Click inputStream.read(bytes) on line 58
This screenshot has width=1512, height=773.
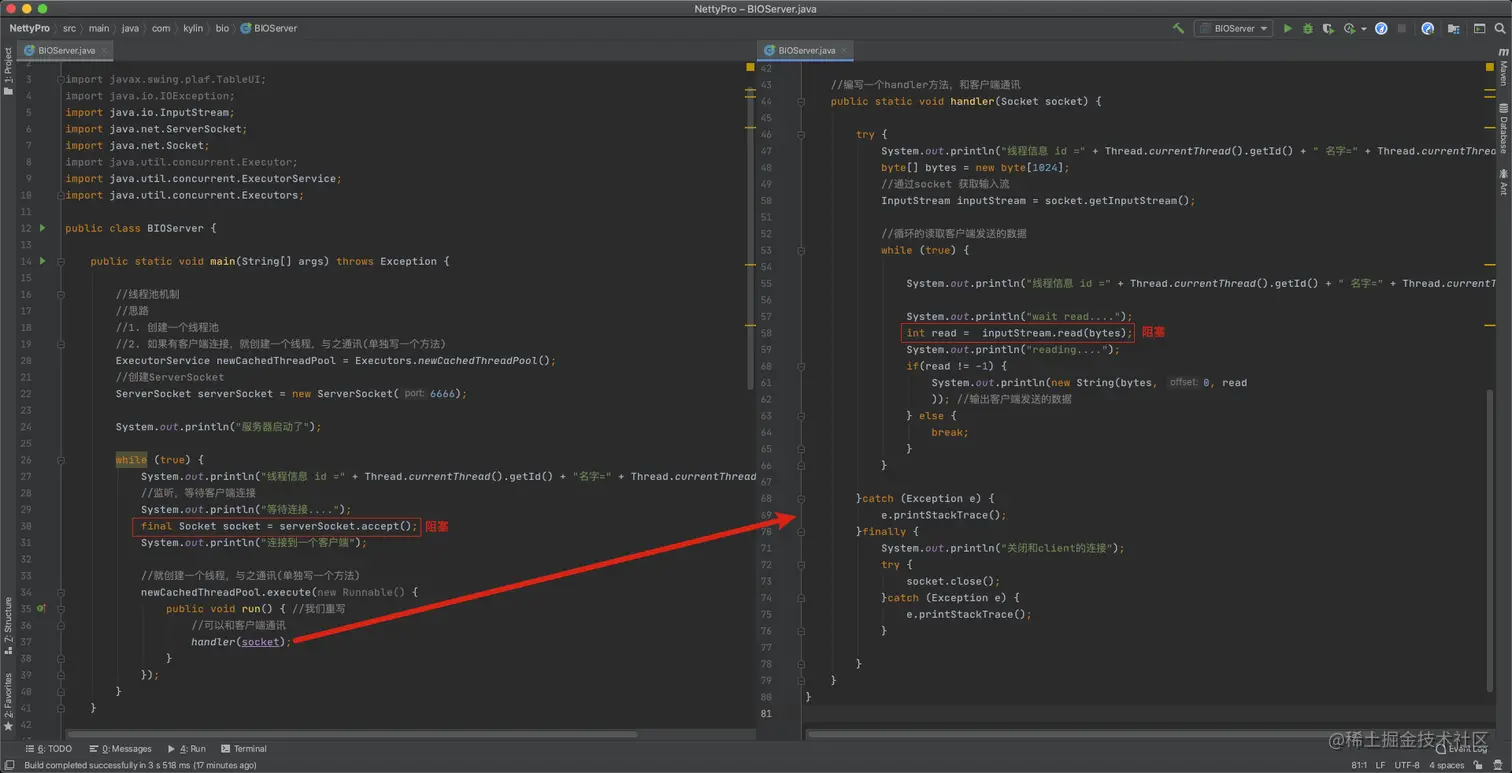(x=1055, y=333)
